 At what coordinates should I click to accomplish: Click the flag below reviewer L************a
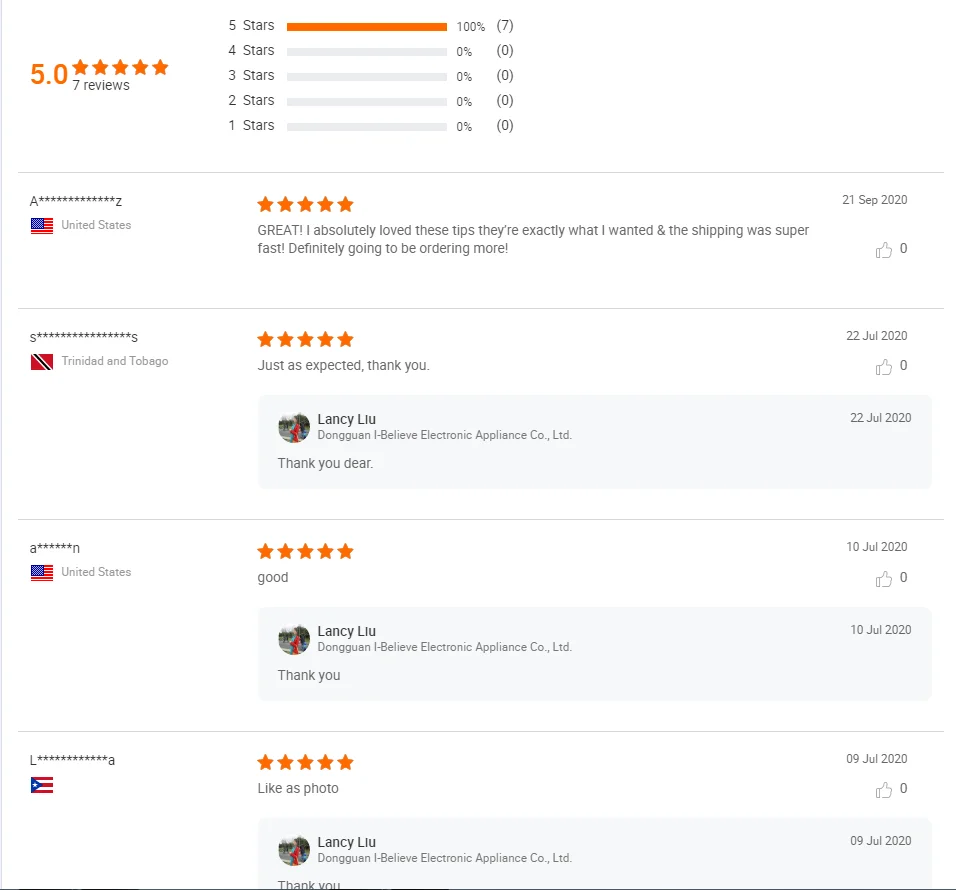coord(42,785)
